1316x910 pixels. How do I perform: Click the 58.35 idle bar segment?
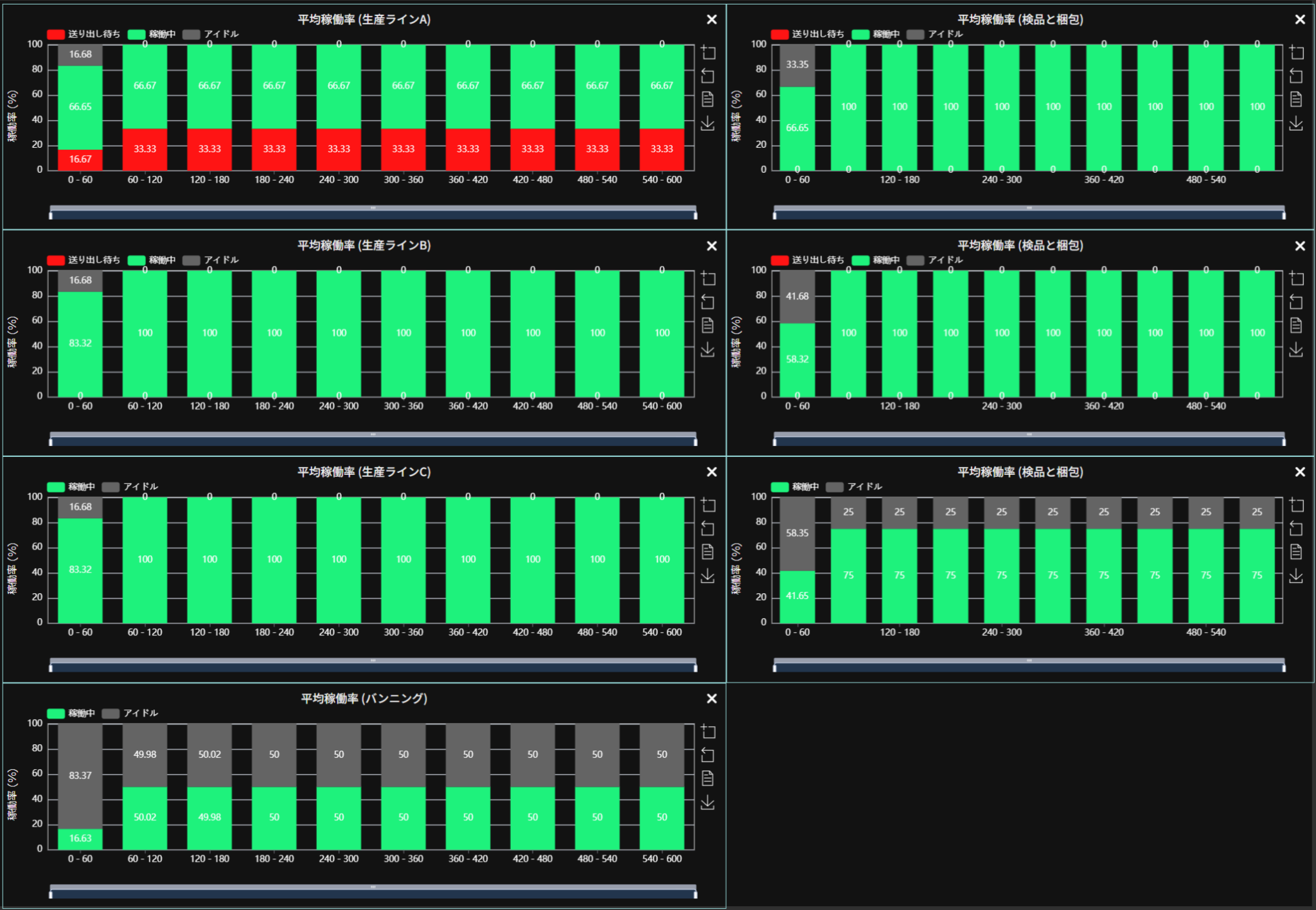(797, 533)
